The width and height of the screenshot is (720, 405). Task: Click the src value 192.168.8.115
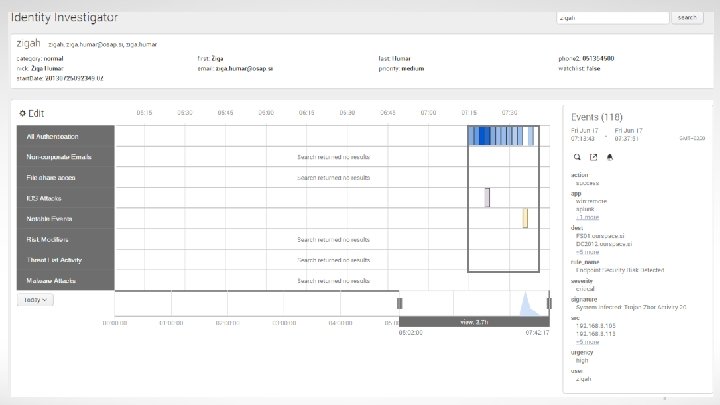tap(596, 334)
